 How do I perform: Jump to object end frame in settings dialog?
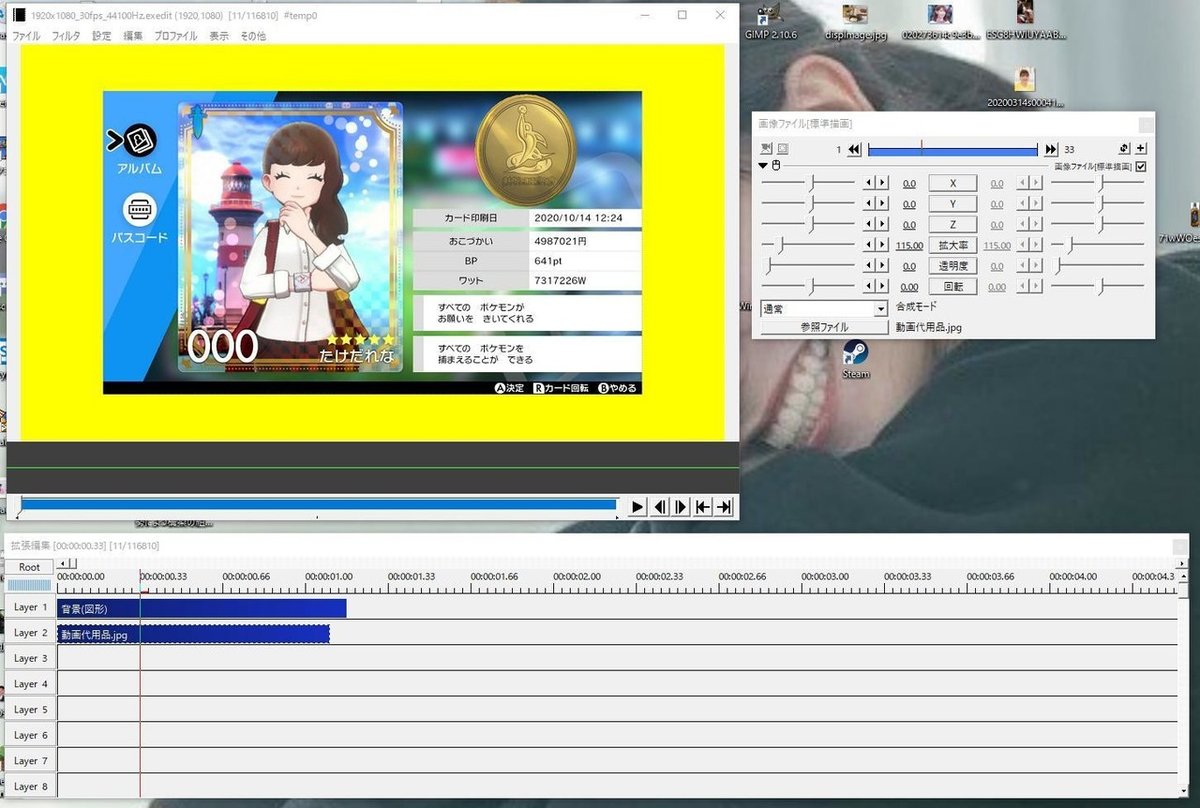1051,149
